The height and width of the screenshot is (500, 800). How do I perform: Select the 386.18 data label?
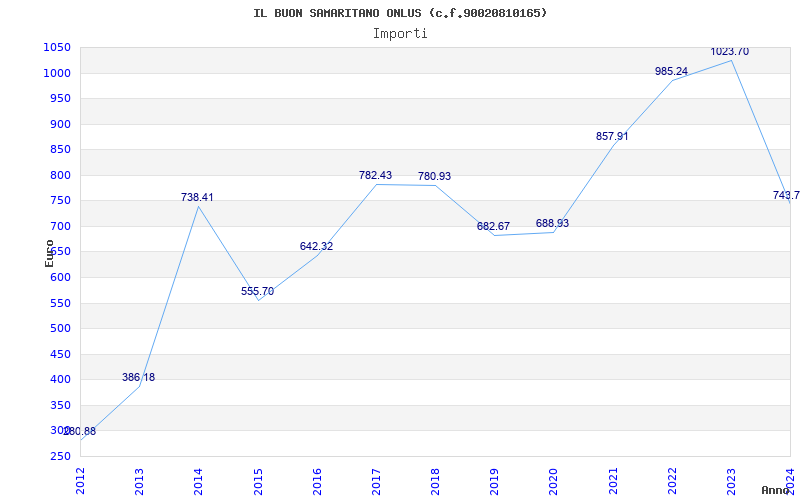[138, 378]
